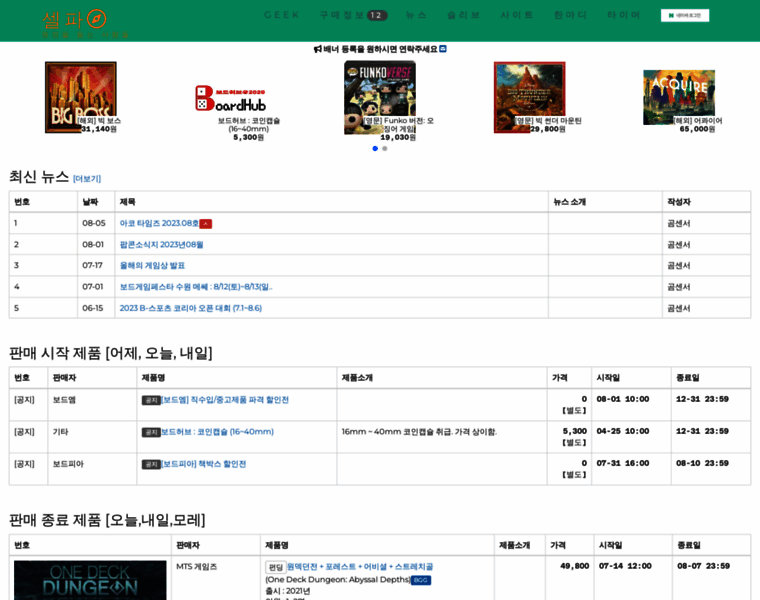Click the 08-05 date in news row 1
760x600 pixels.
[x=94, y=223]
